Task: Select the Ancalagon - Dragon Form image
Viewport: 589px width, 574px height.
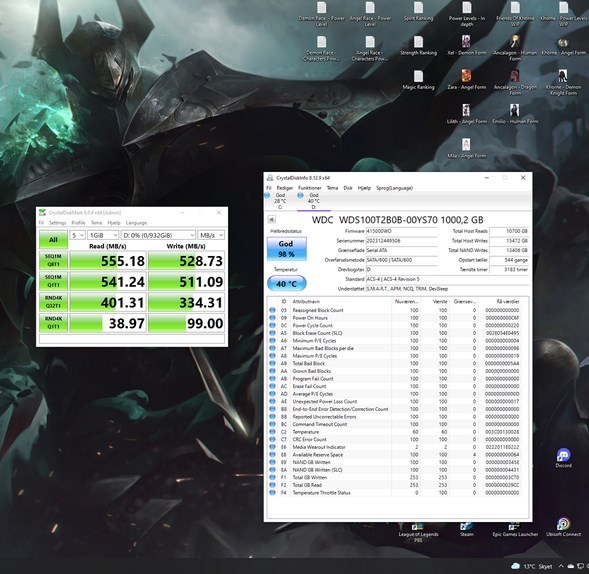Action: [x=515, y=83]
